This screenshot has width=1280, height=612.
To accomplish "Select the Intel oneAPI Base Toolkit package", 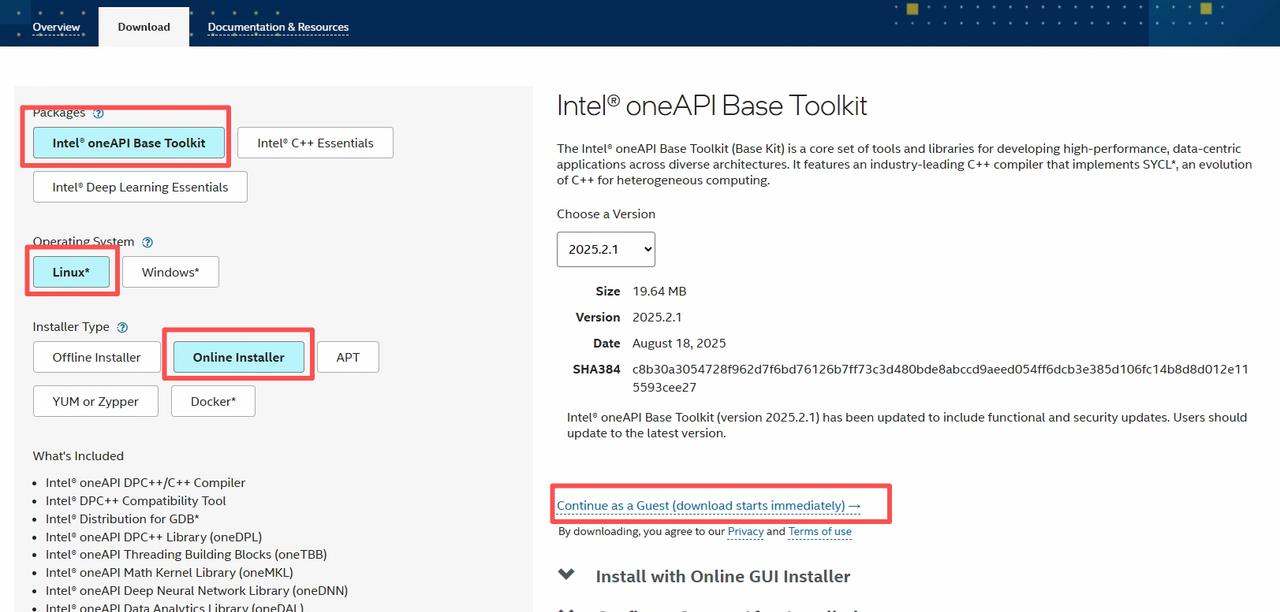I will [129, 143].
